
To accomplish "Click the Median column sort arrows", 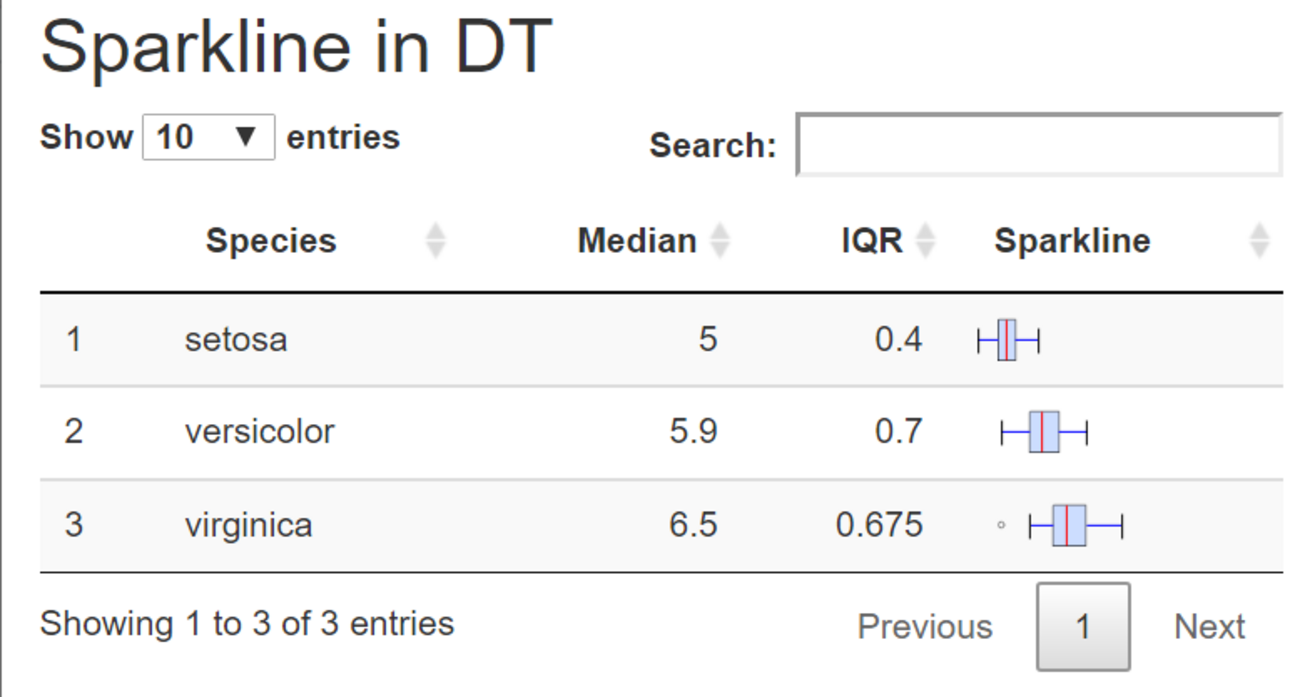I will tap(720, 241).
